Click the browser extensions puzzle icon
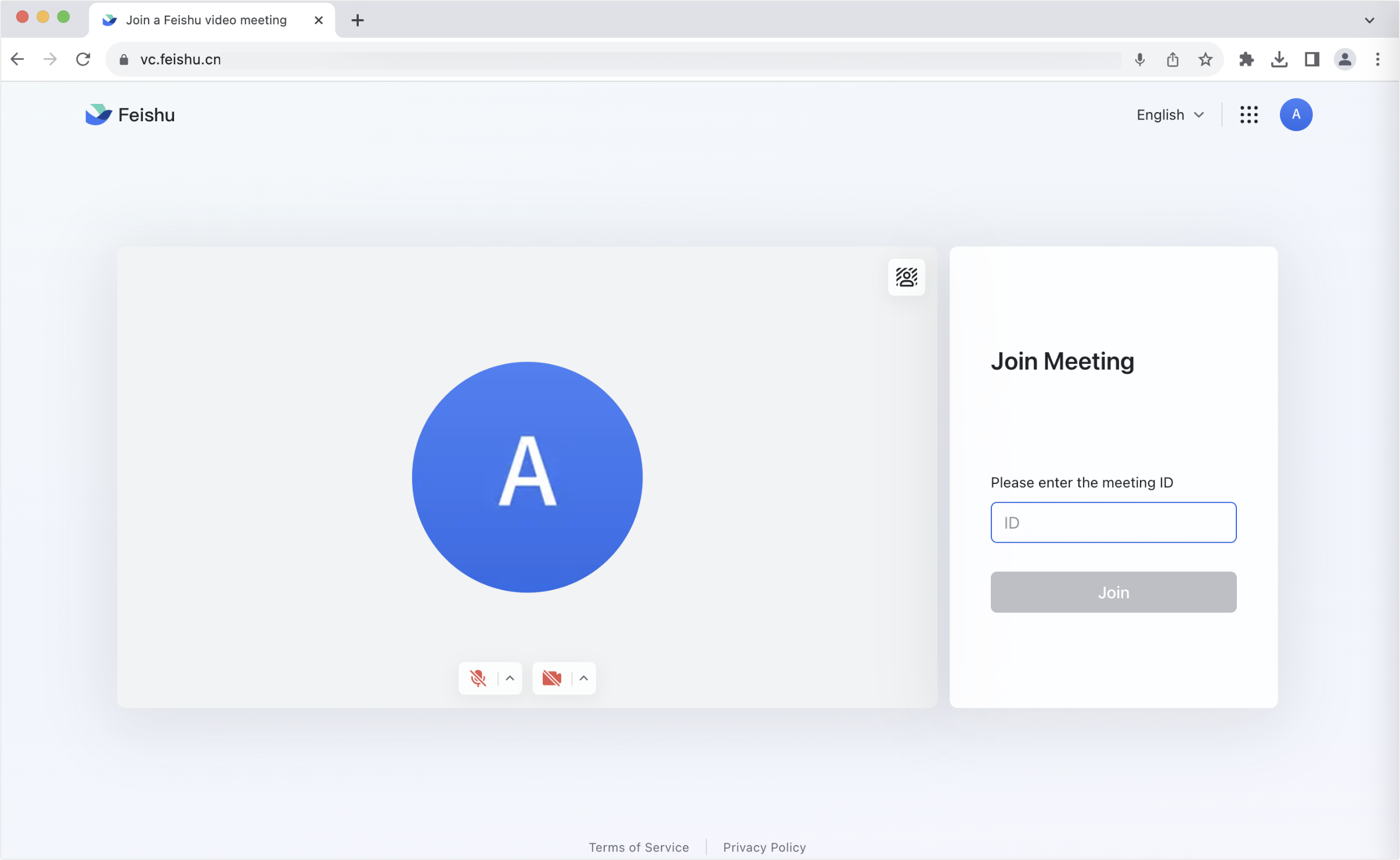 (1246, 59)
